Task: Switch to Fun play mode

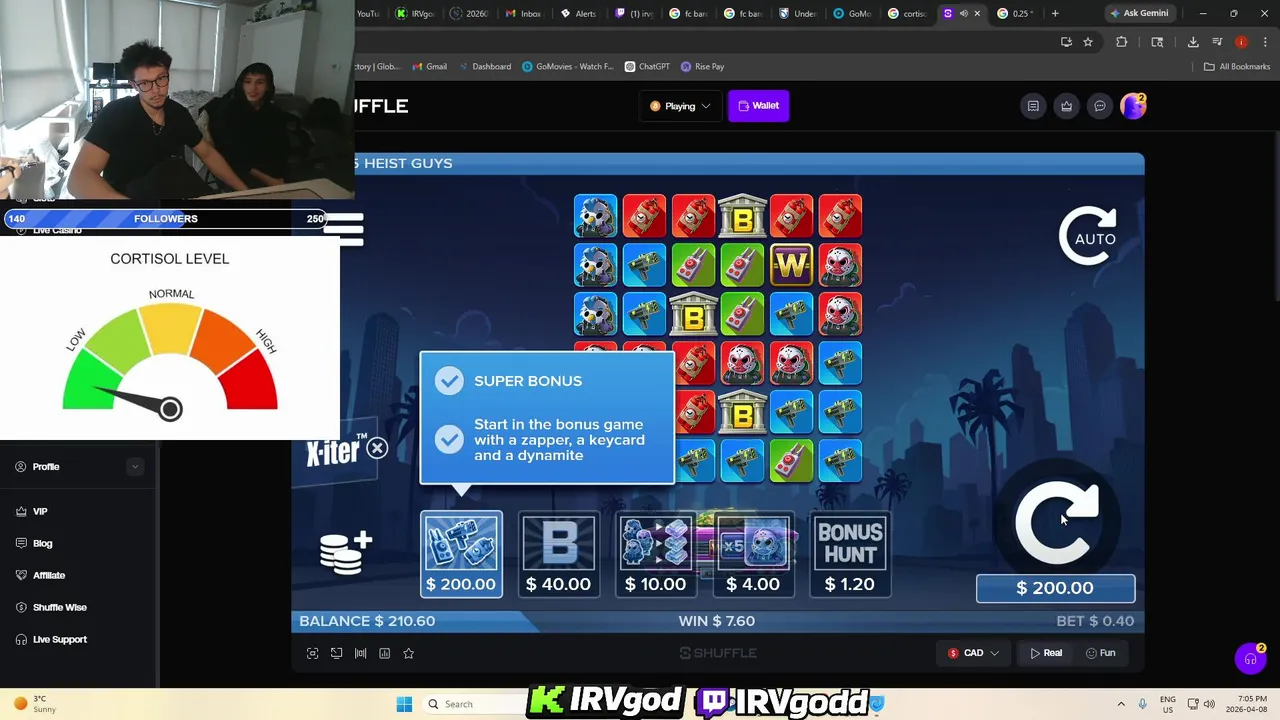Action: 1101,653
